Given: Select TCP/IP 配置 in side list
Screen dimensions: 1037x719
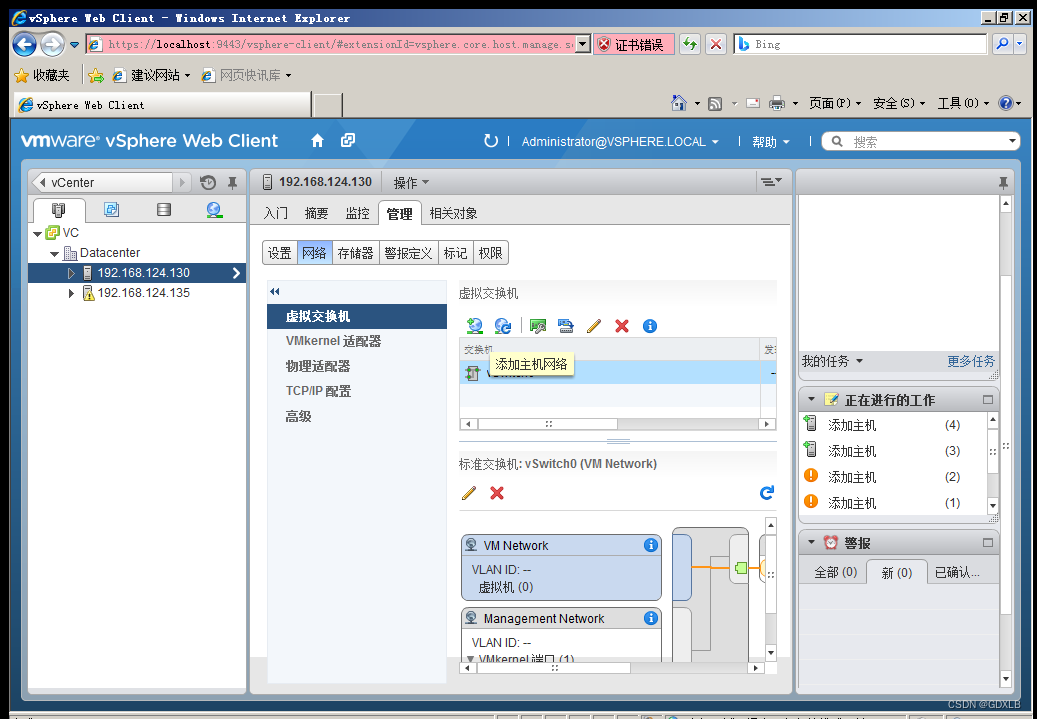Looking at the screenshot, I should pos(357,391).
